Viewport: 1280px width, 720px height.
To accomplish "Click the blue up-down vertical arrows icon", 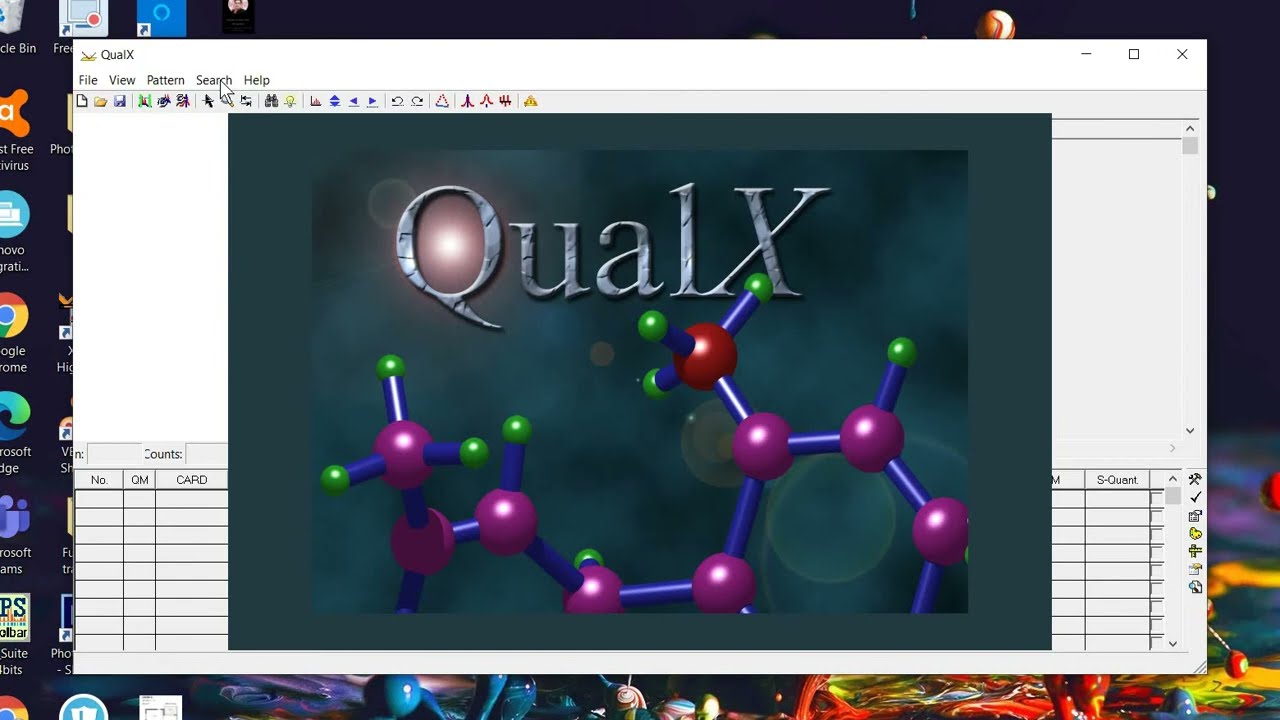I will (335, 101).
